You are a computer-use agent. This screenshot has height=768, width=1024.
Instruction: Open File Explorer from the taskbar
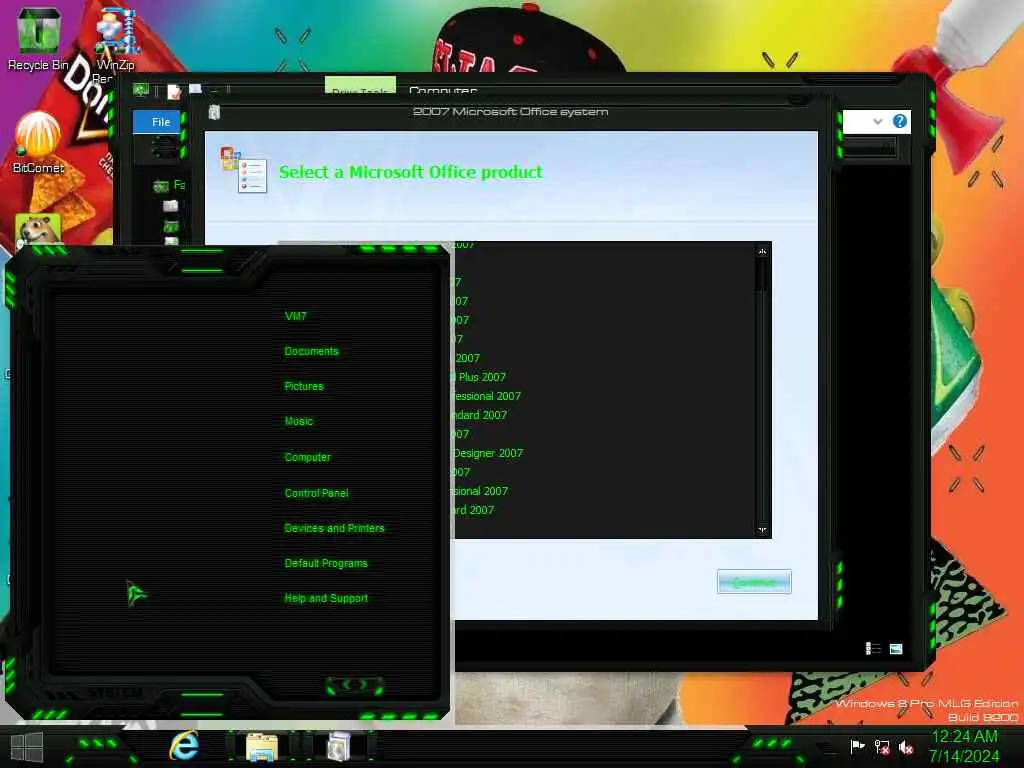point(262,746)
